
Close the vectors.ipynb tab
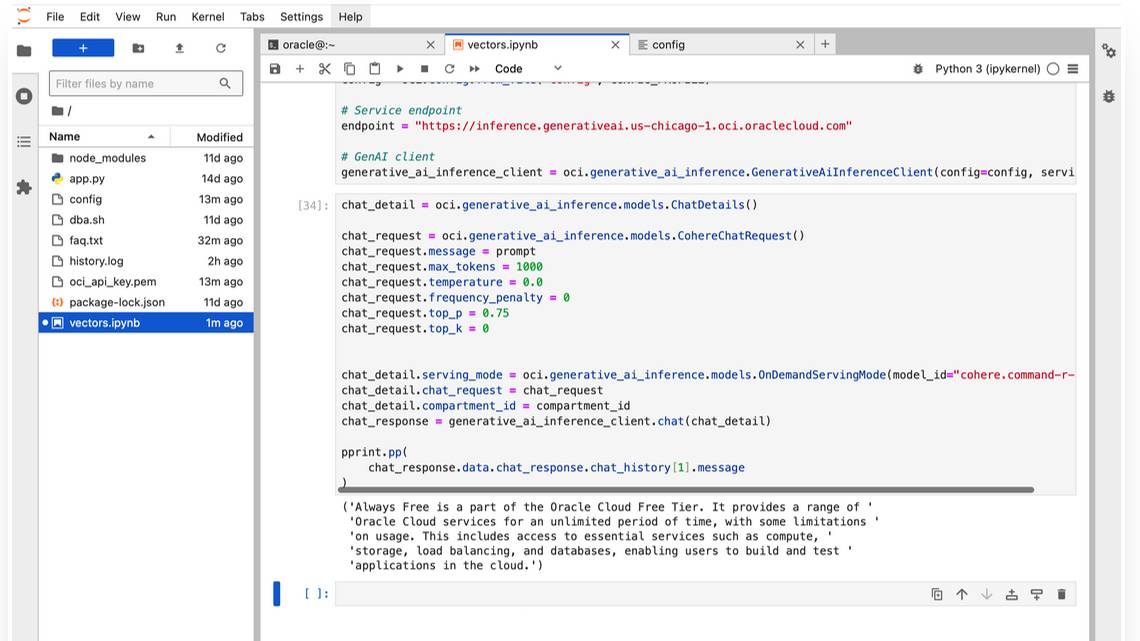click(x=615, y=45)
